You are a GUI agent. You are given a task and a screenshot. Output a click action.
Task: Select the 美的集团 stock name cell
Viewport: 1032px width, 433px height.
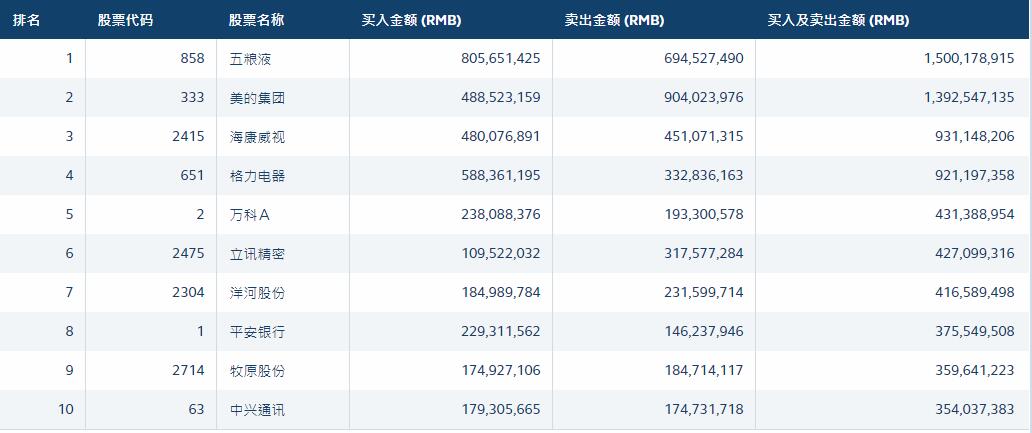[x=257, y=98]
